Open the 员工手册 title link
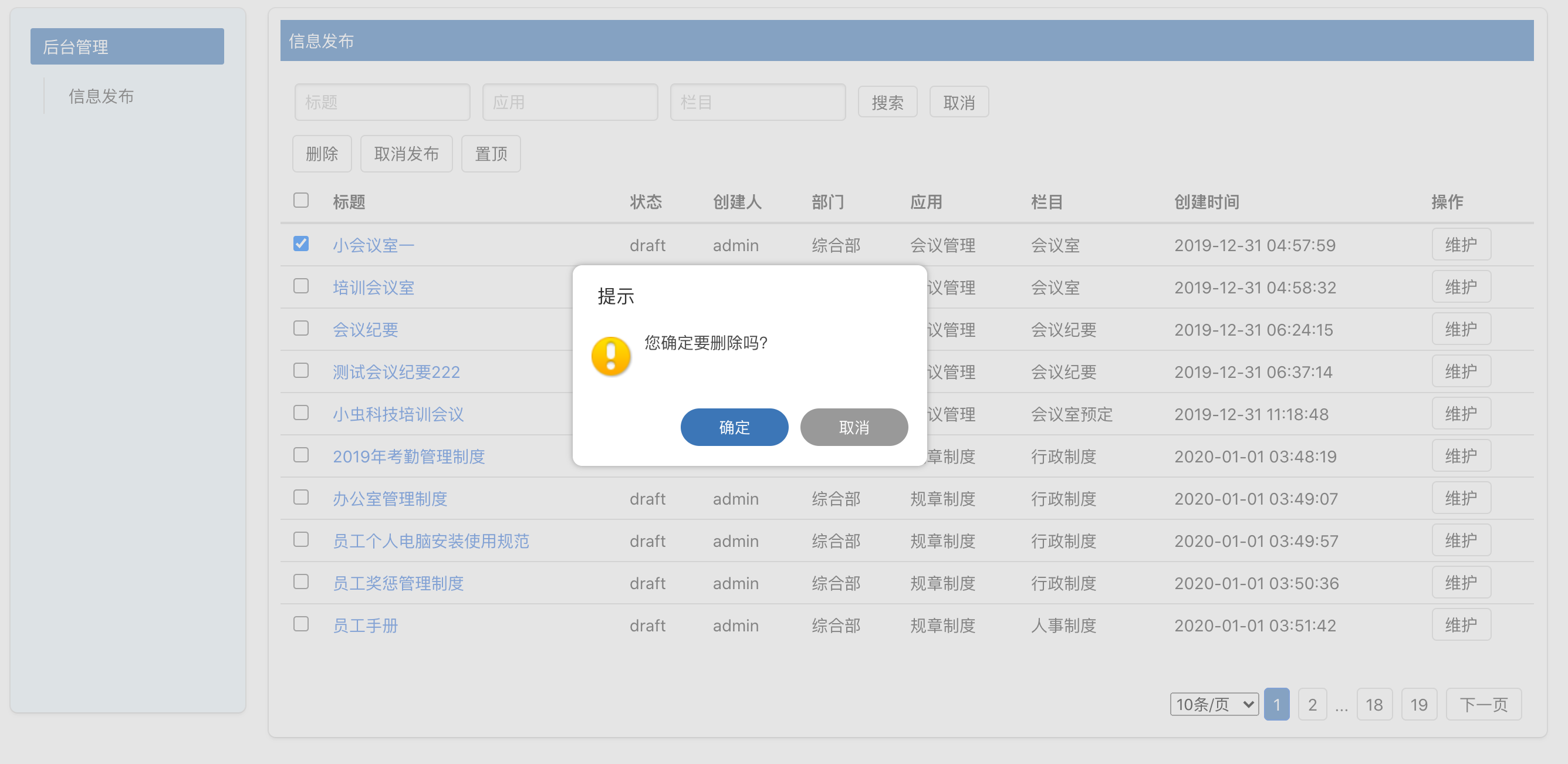Screen dimensions: 1568x764 click(x=365, y=626)
